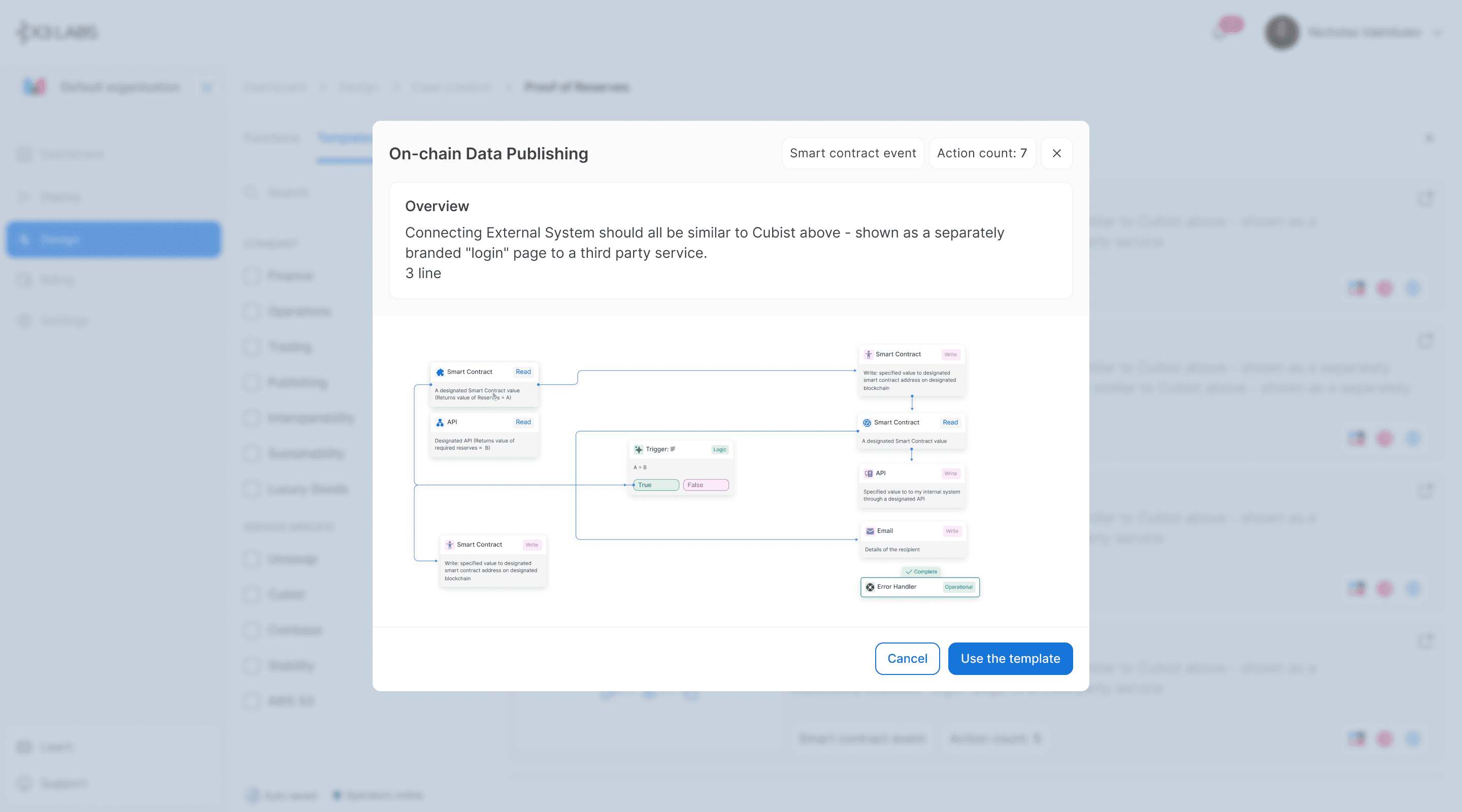Toggle the Publishing checkbox in the background filters

[x=252, y=383]
